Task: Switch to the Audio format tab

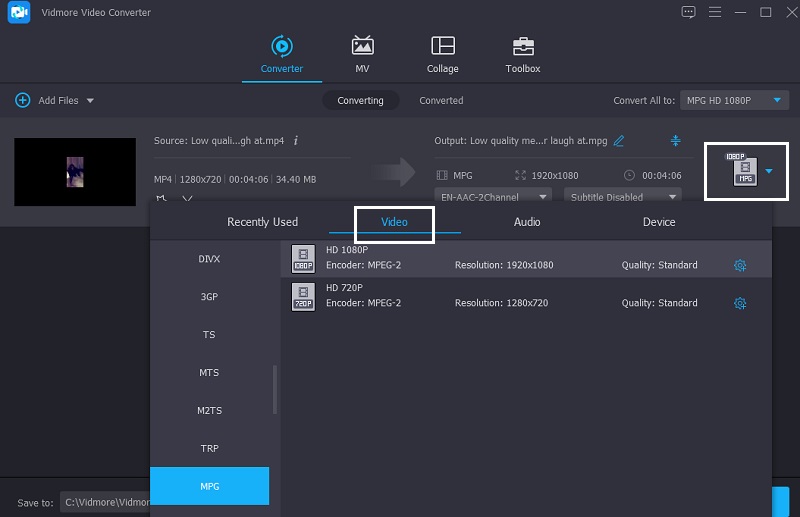Action: 527,222
